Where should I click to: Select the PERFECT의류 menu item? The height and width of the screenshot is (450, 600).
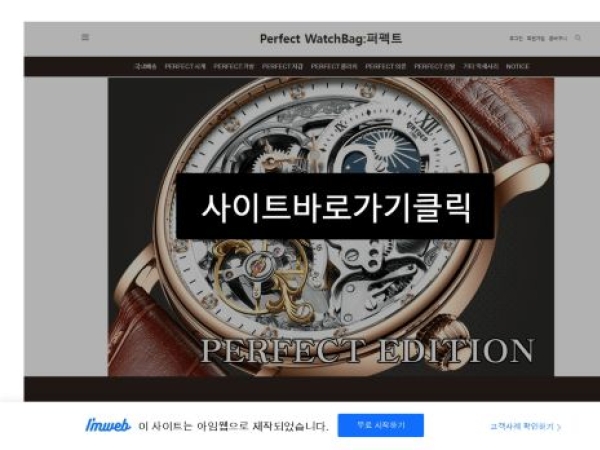click(385, 67)
